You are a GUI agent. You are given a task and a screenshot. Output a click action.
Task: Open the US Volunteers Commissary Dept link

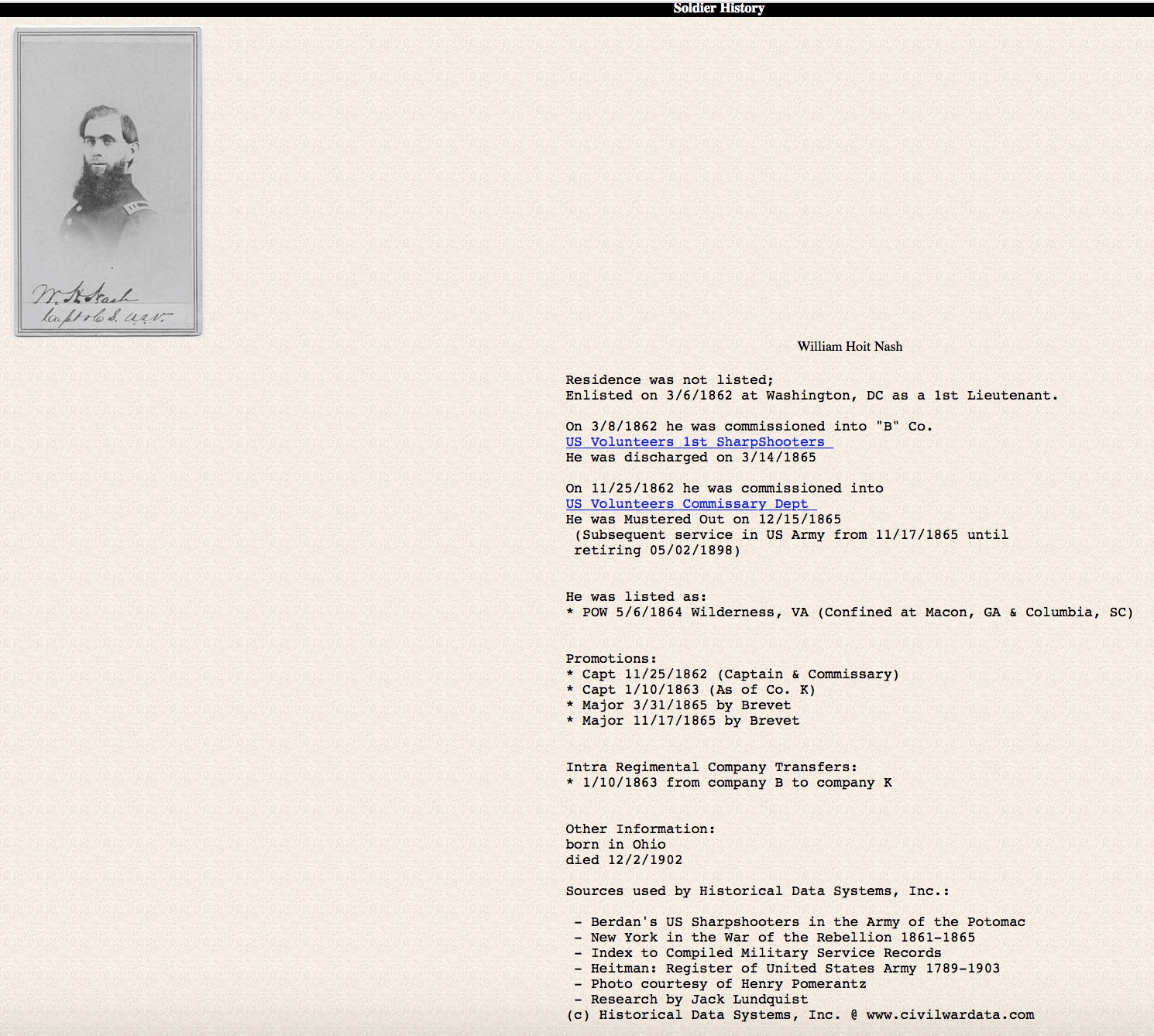pyautogui.click(x=689, y=504)
